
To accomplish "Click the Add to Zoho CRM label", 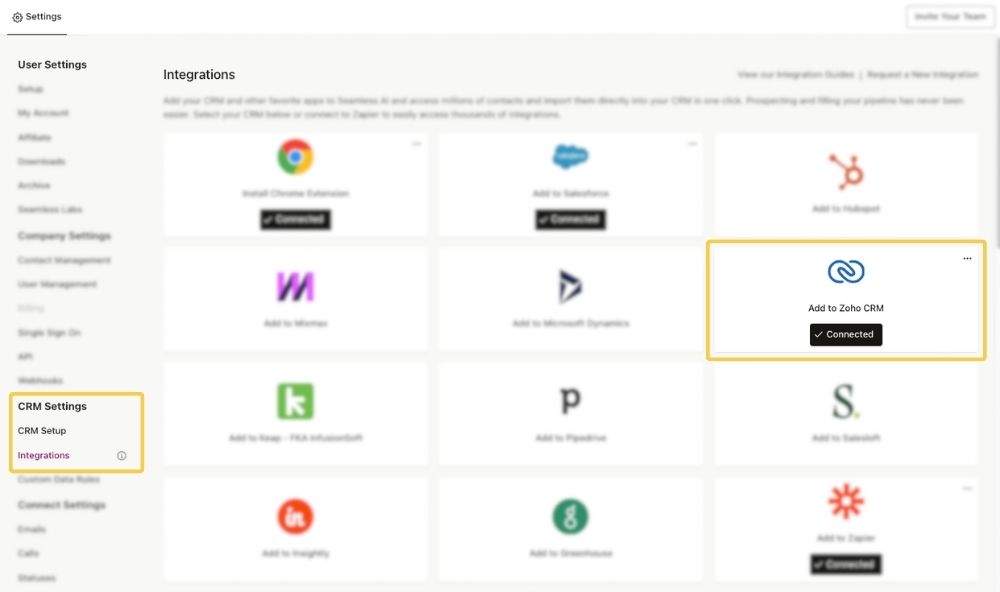I will 846,308.
